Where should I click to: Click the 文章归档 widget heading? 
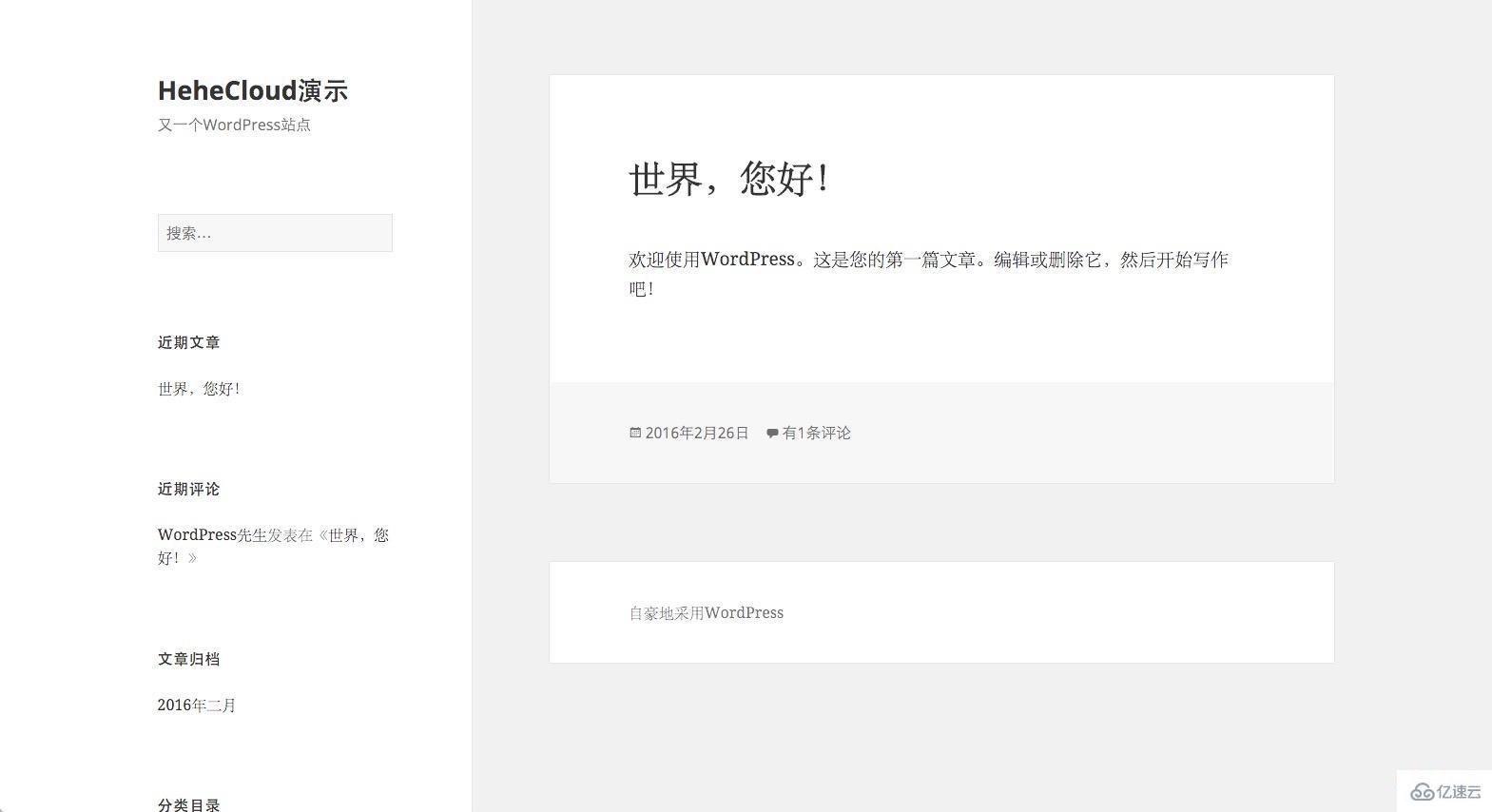[188, 659]
